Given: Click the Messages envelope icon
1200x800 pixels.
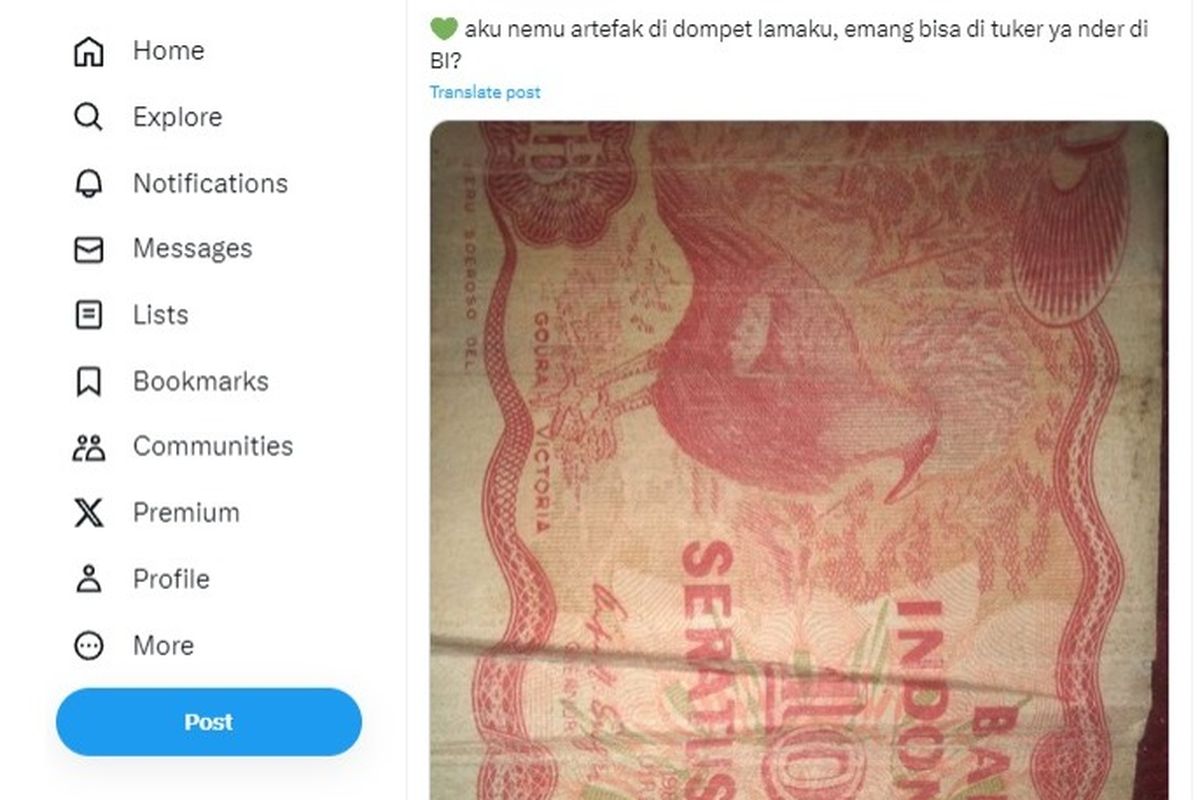Looking at the screenshot, I should click(89, 249).
